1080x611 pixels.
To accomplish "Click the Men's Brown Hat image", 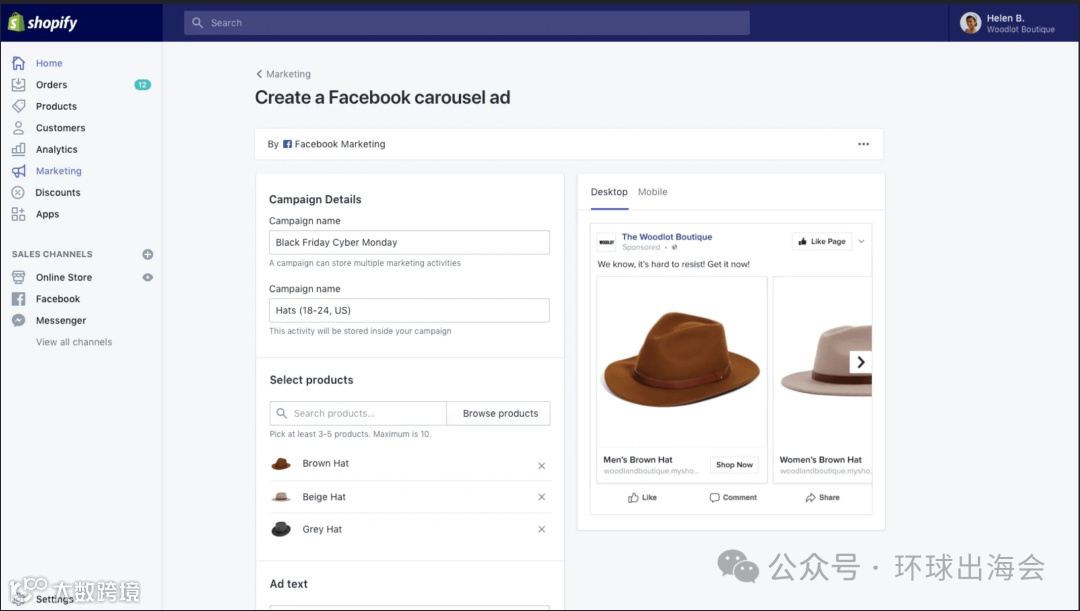I will (682, 362).
